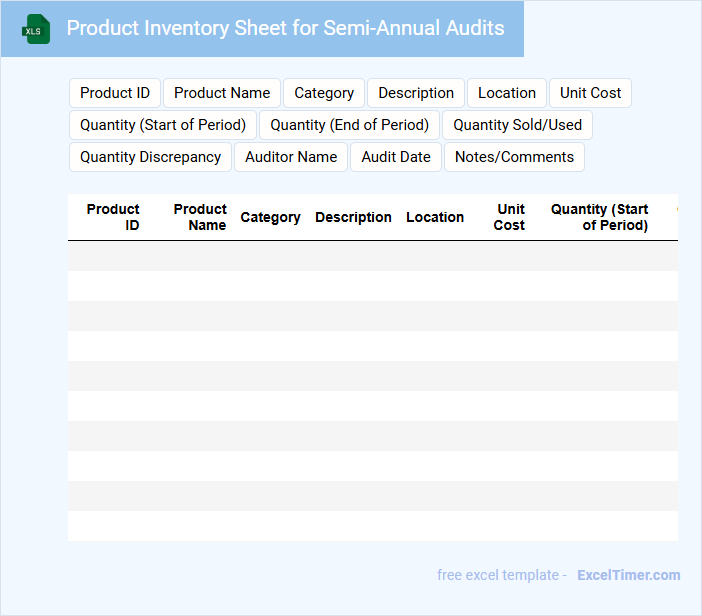Click the Product ID column header
The image size is (702, 616).
tap(114, 217)
